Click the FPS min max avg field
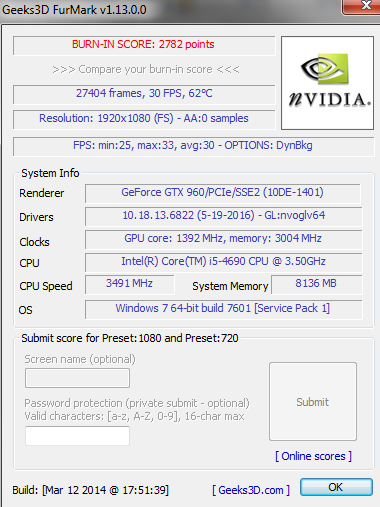Viewport: 380px width, 507px height. (x=193, y=146)
